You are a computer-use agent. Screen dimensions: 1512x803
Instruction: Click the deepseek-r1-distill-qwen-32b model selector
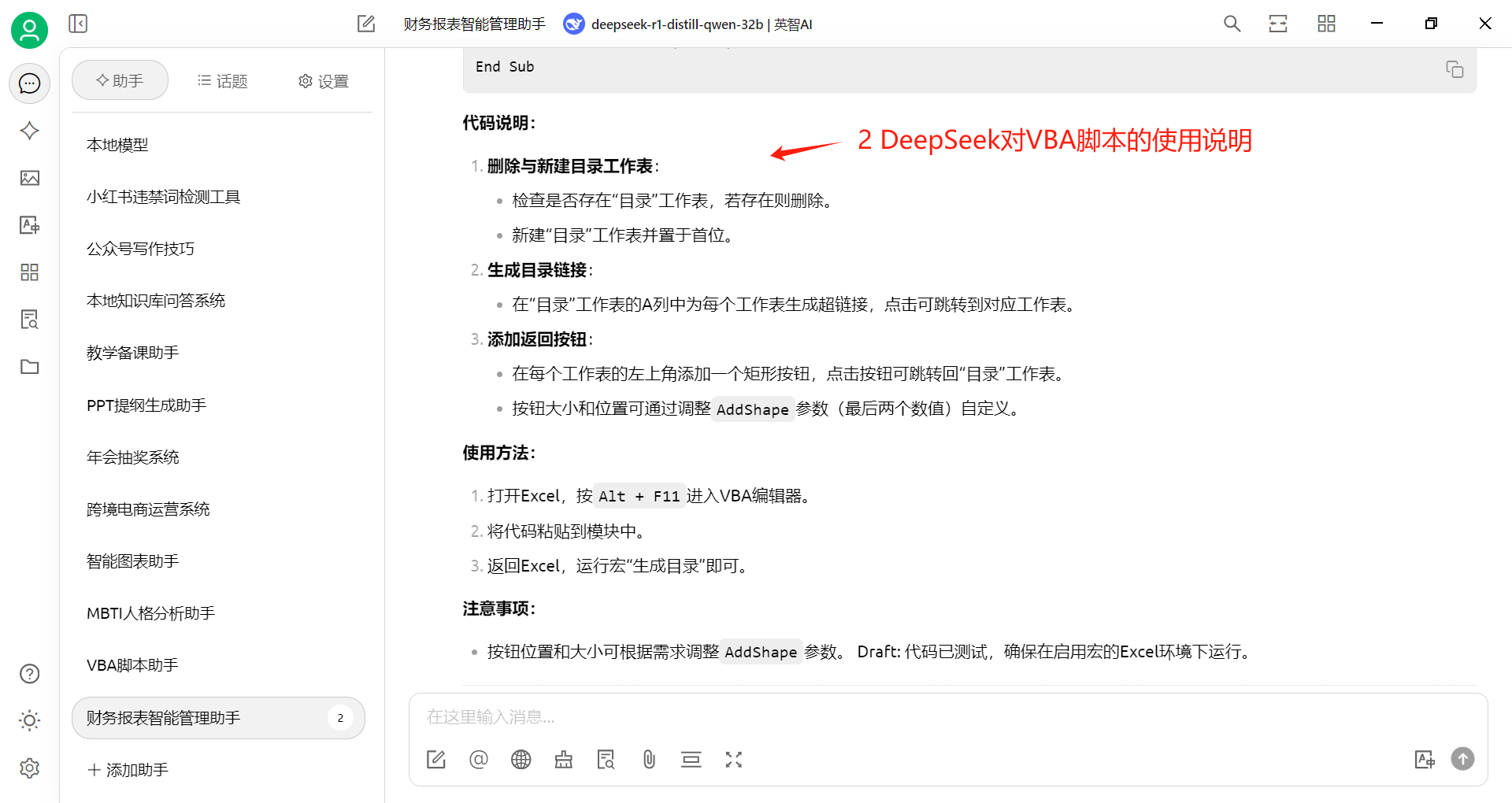coord(687,24)
